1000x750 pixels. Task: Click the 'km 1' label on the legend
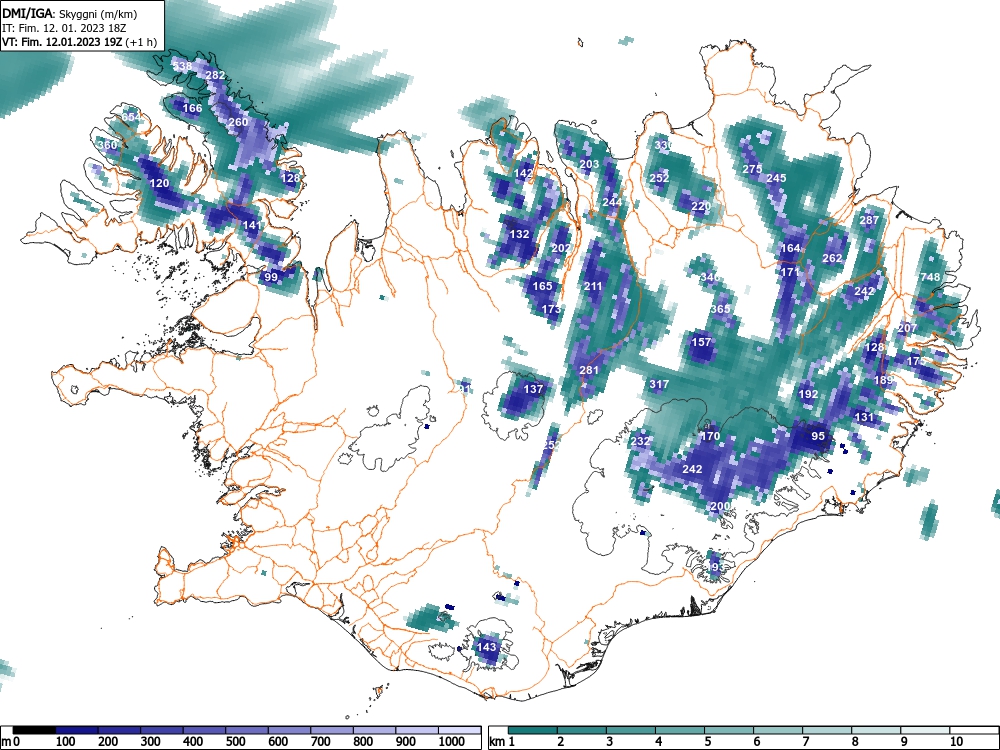click(x=503, y=742)
